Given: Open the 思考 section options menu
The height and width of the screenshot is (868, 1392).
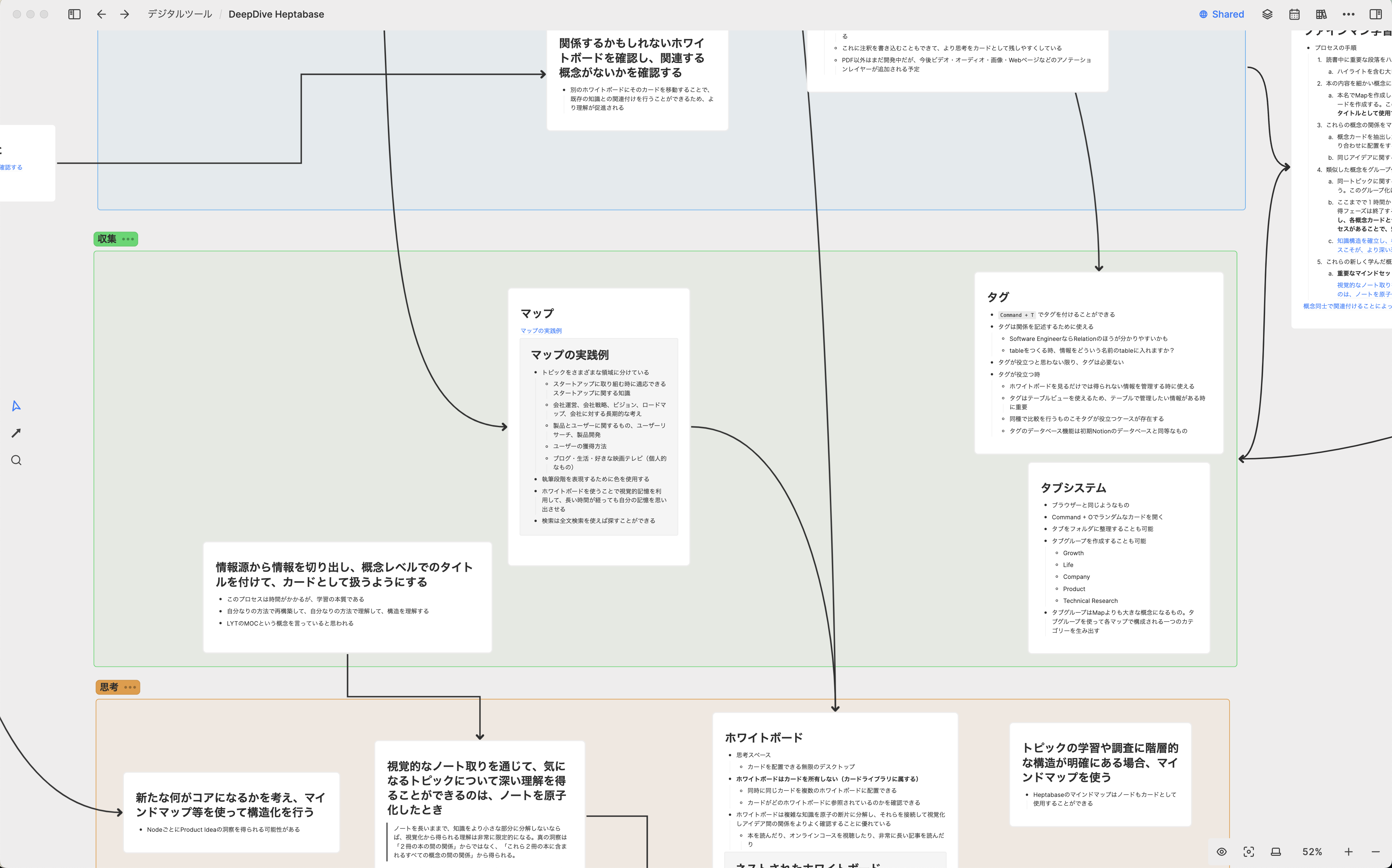Looking at the screenshot, I should coord(130,687).
